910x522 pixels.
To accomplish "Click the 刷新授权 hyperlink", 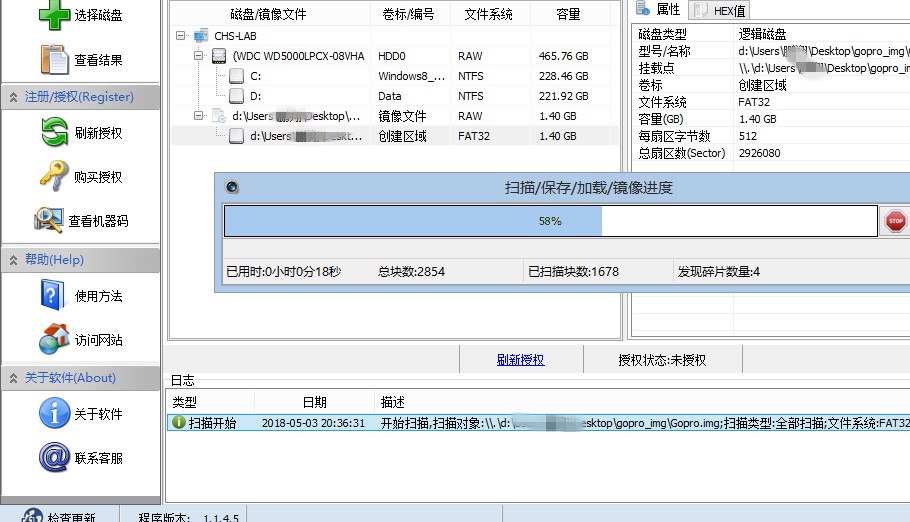I will [521, 359].
